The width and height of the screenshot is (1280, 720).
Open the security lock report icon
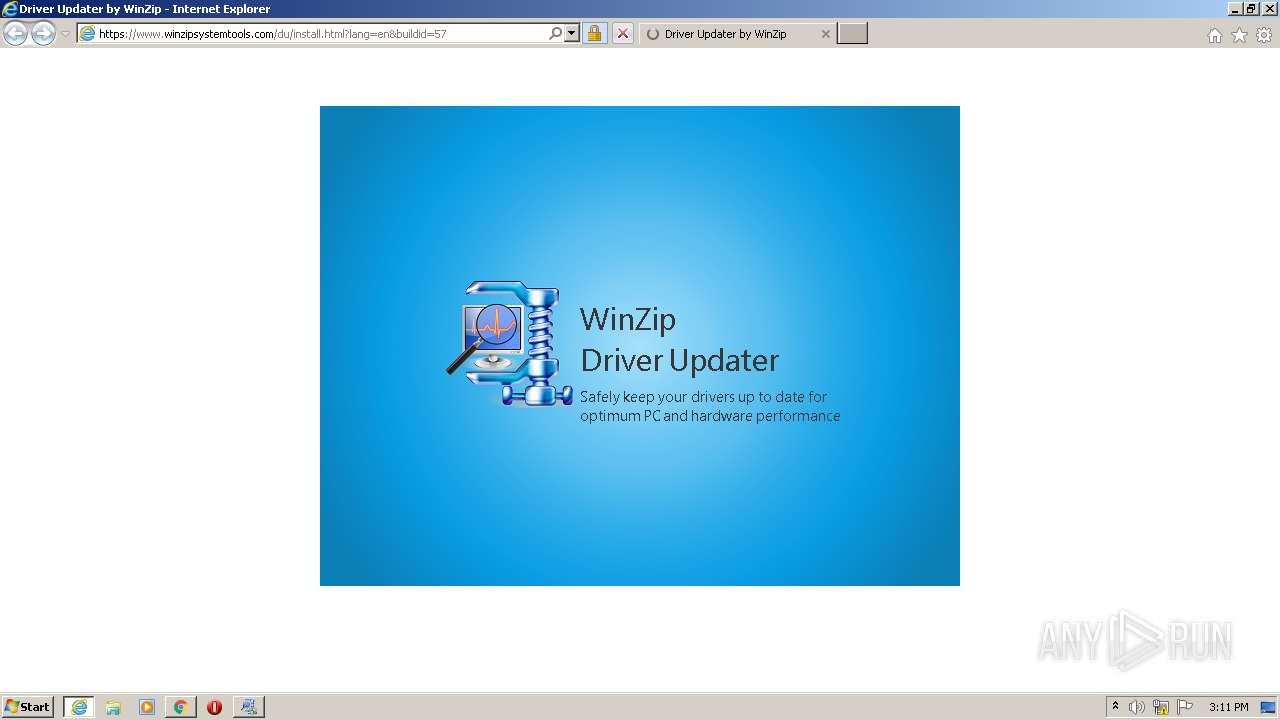pos(594,34)
